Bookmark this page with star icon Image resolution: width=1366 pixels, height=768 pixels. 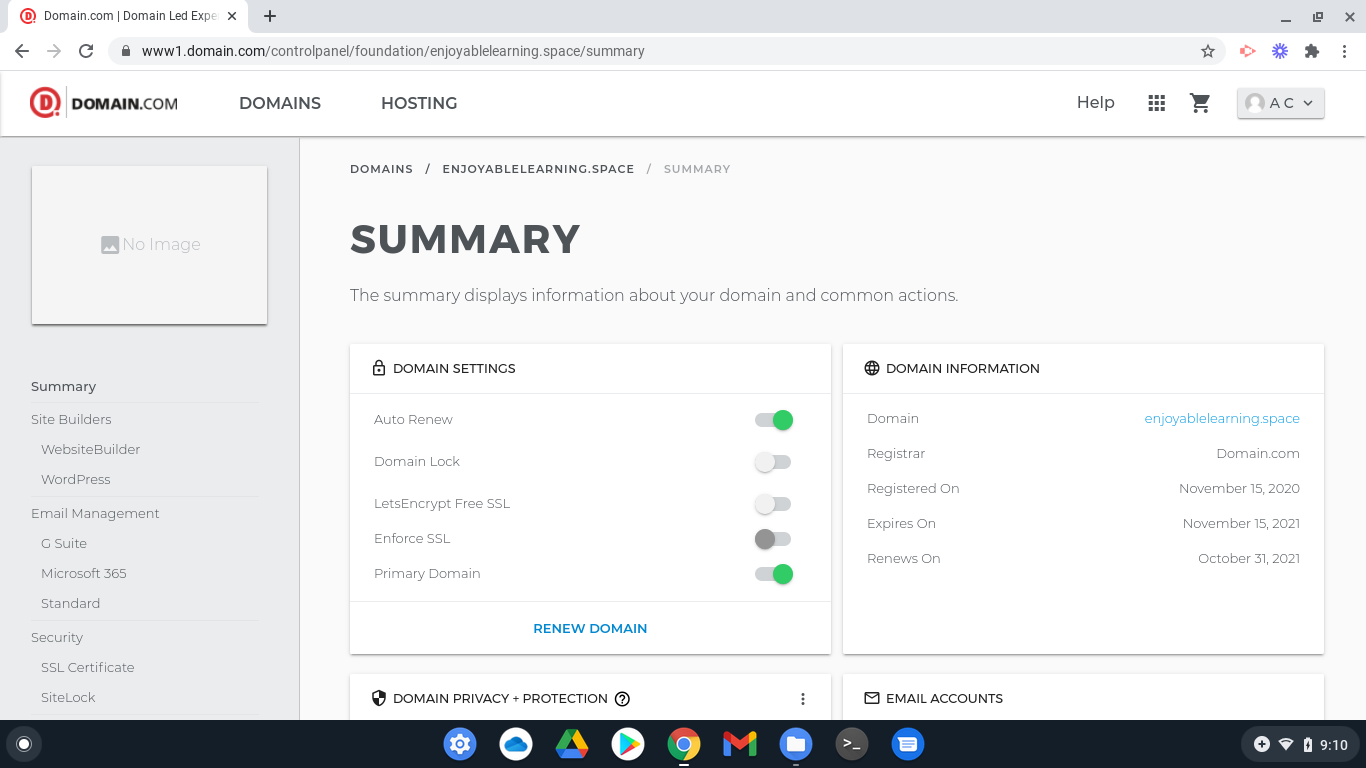pyautogui.click(x=1208, y=51)
